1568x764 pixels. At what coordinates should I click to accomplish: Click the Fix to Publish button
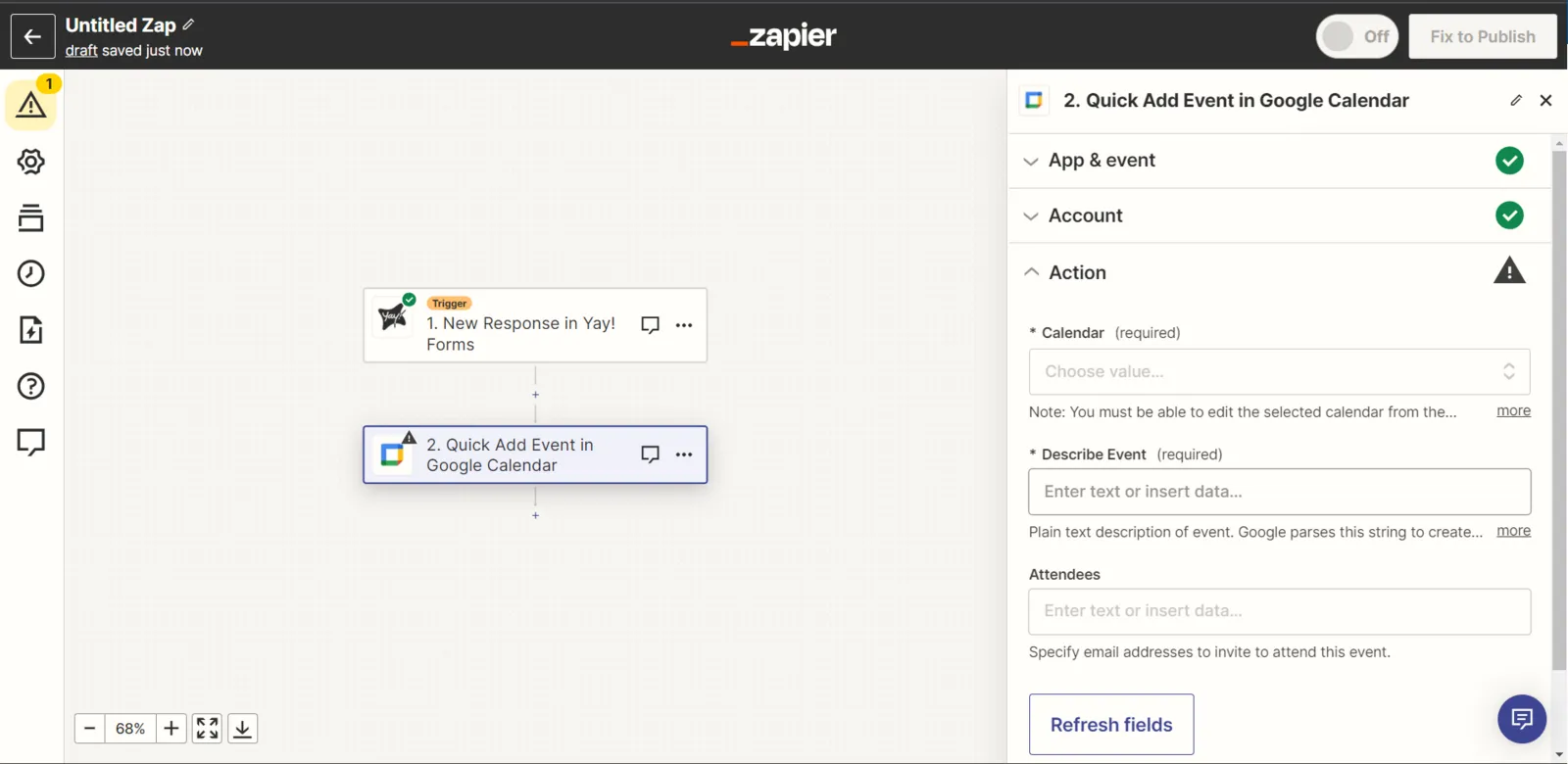pyautogui.click(x=1483, y=36)
